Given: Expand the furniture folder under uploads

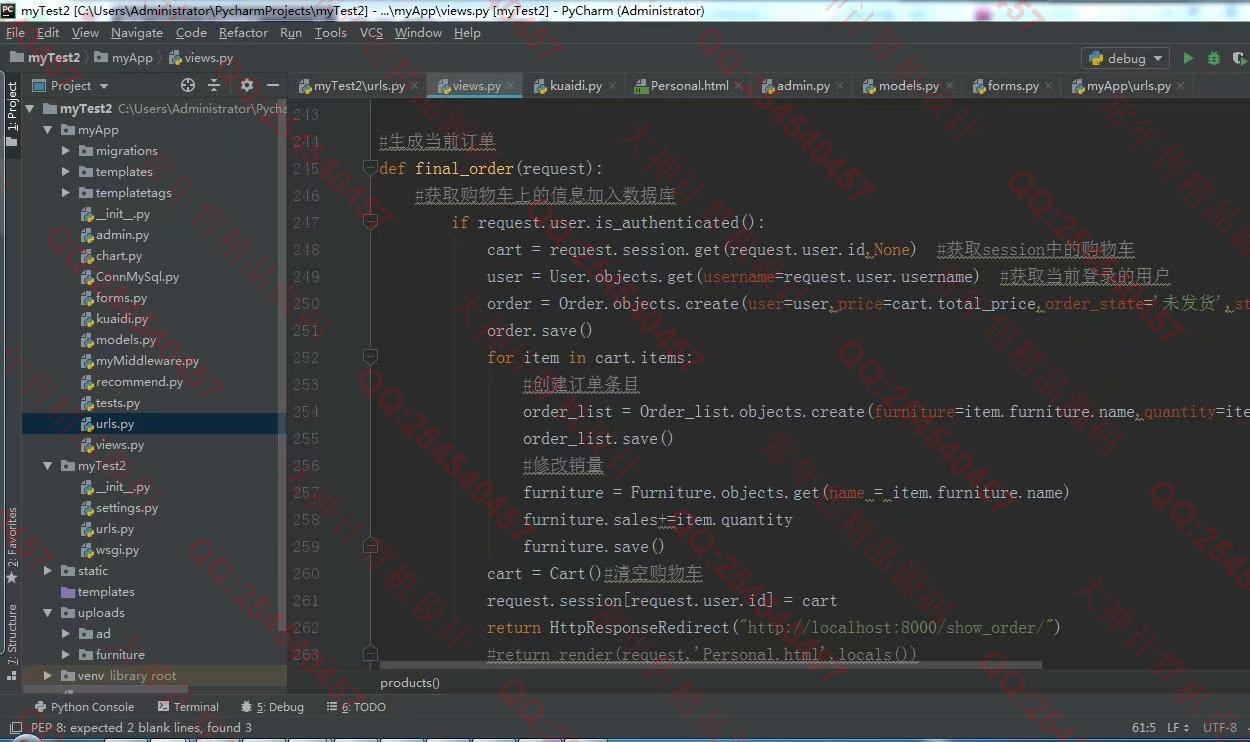Looking at the screenshot, I should point(66,655).
